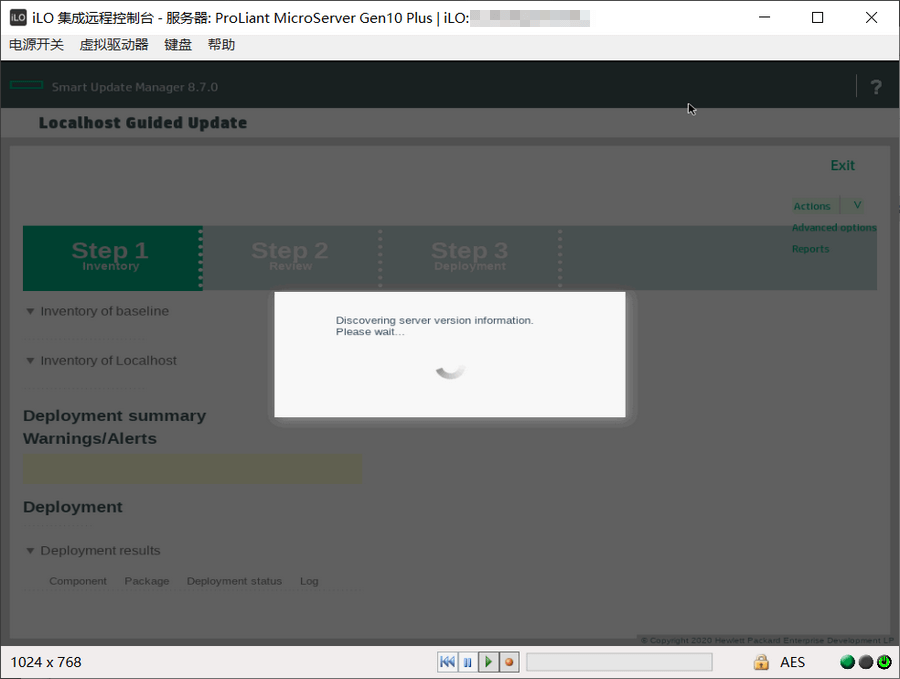Image resolution: width=900 pixels, height=679 pixels.
Task: Open the 键盘 keyboard menu
Action: [x=178, y=45]
